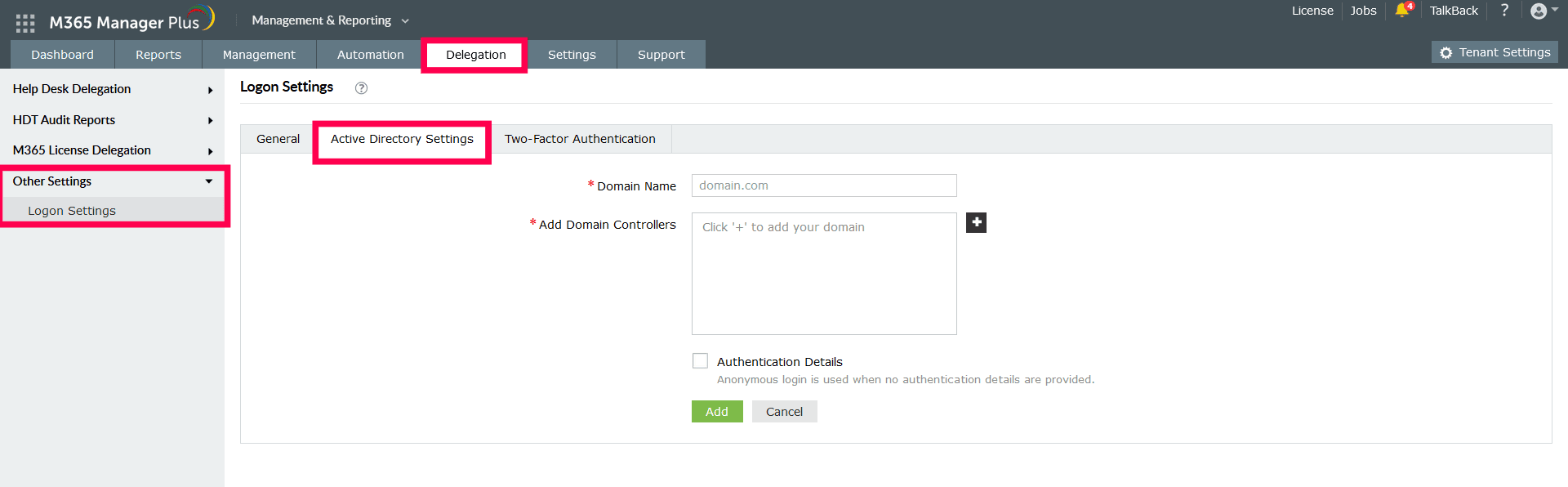
Task: Open the user account avatar menu
Action: (1539, 11)
